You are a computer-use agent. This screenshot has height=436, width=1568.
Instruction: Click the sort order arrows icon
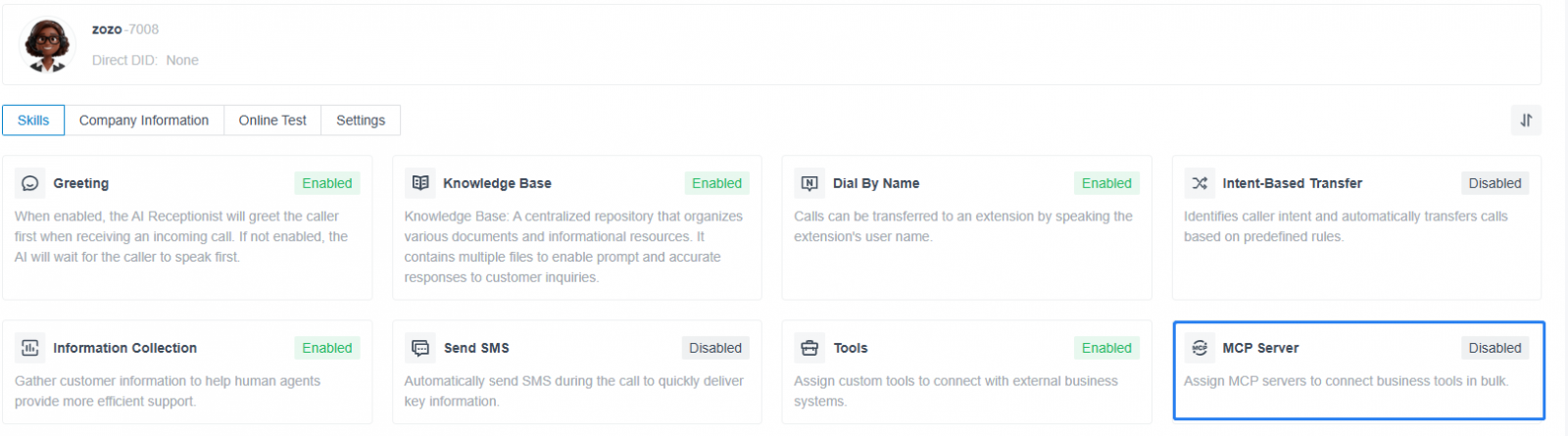tap(1526, 121)
